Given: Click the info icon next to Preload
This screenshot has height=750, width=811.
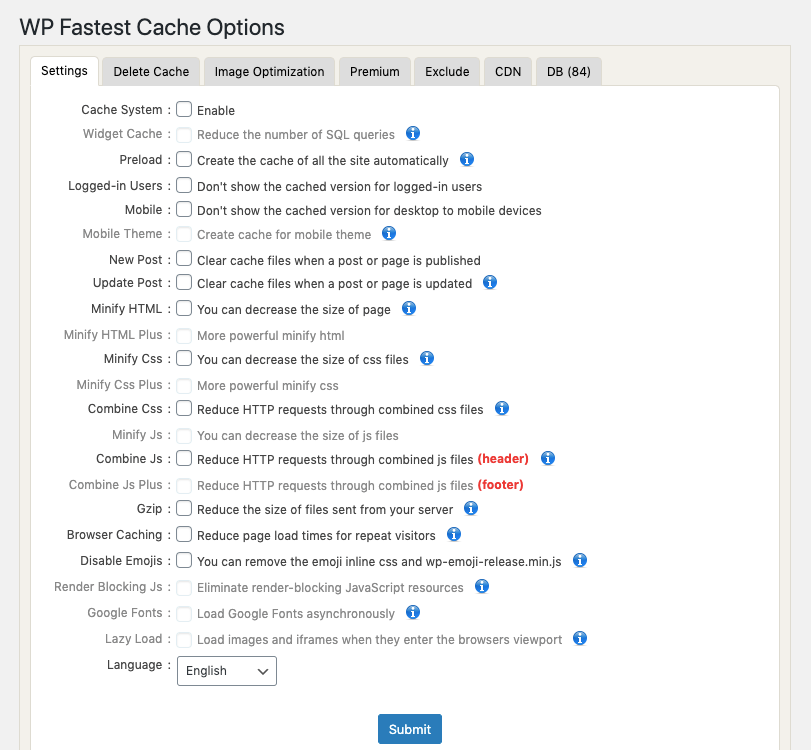Looking at the screenshot, I should (x=465, y=159).
